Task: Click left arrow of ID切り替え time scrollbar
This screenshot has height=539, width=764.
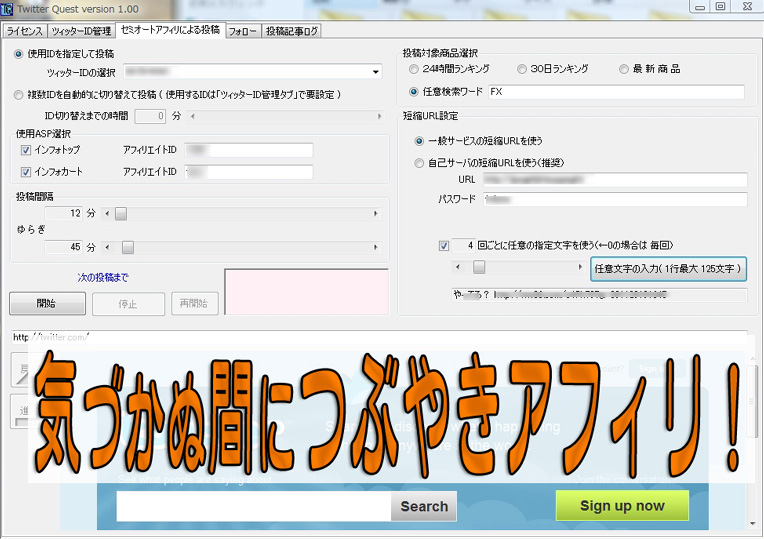Action: 193,116
